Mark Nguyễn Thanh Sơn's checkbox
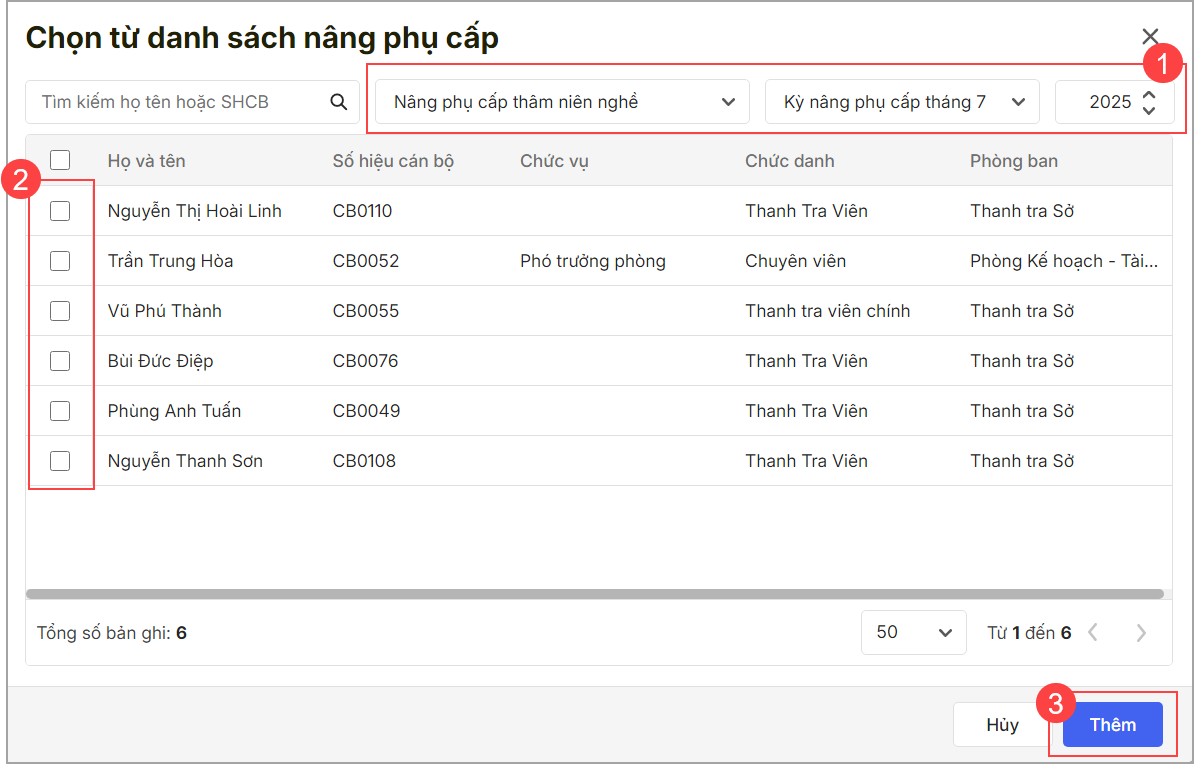 pyautogui.click(x=60, y=461)
